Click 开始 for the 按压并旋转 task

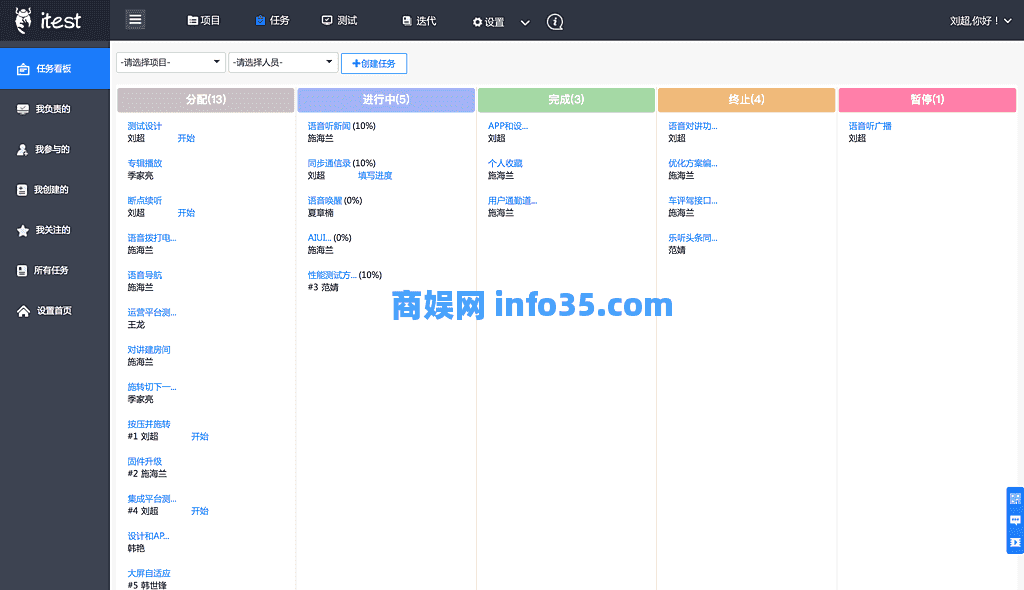(200, 436)
